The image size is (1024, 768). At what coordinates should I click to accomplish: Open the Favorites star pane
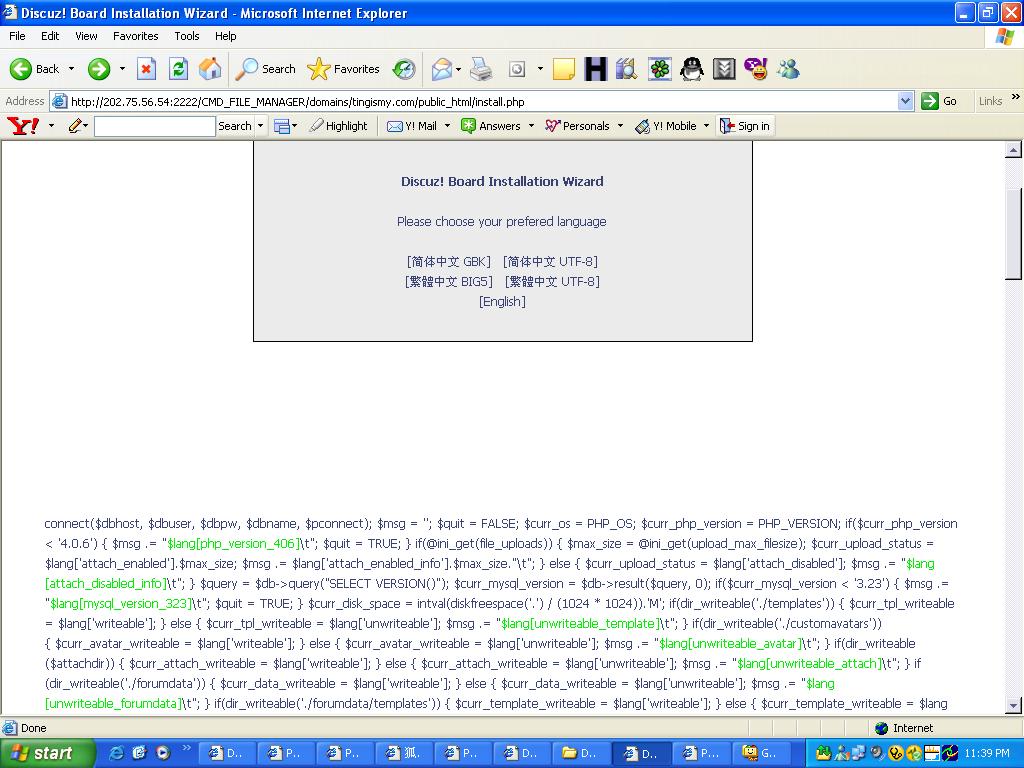344,69
